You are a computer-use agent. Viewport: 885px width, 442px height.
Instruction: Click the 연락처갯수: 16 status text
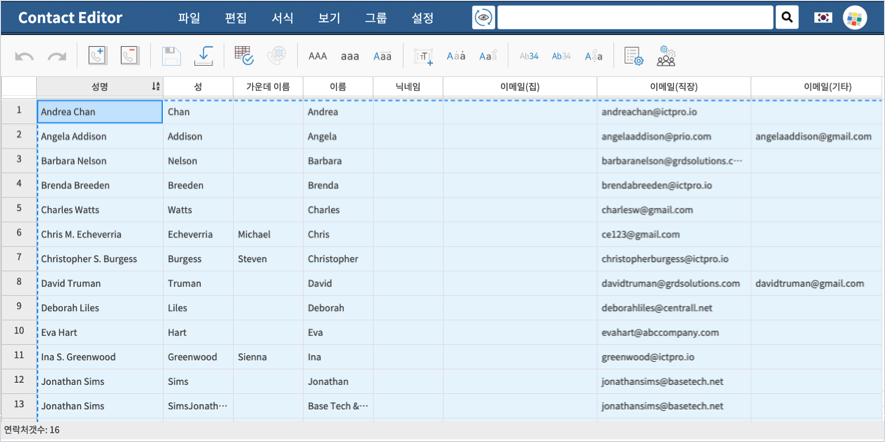[32, 430]
